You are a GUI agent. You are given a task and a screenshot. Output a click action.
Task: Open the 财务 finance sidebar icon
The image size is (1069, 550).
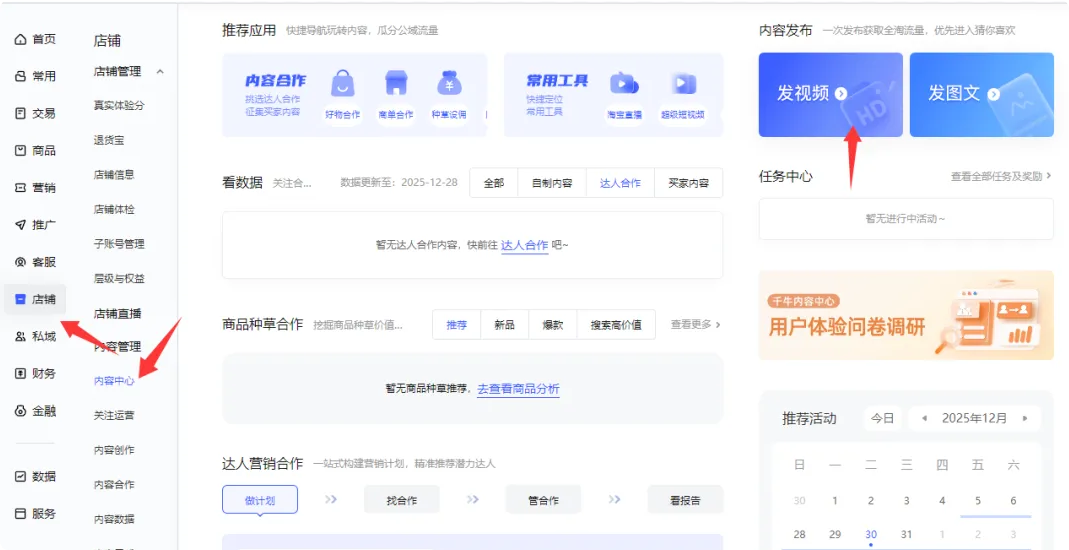coord(20,373)
